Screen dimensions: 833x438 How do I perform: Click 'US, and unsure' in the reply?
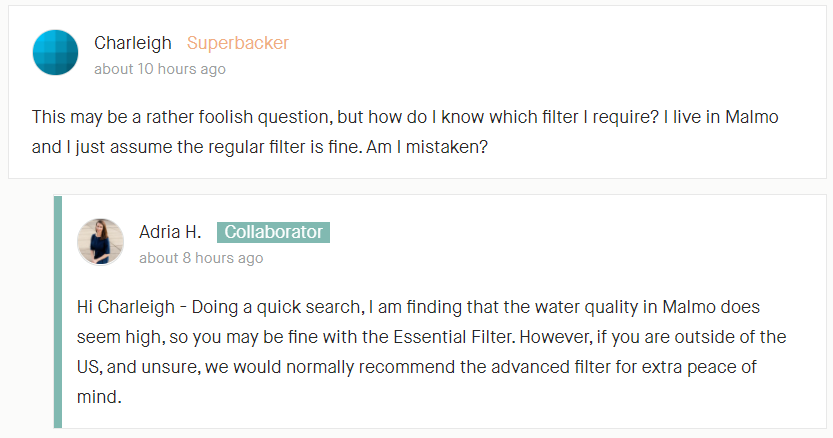pyautogui.click(x=139, y=367)
